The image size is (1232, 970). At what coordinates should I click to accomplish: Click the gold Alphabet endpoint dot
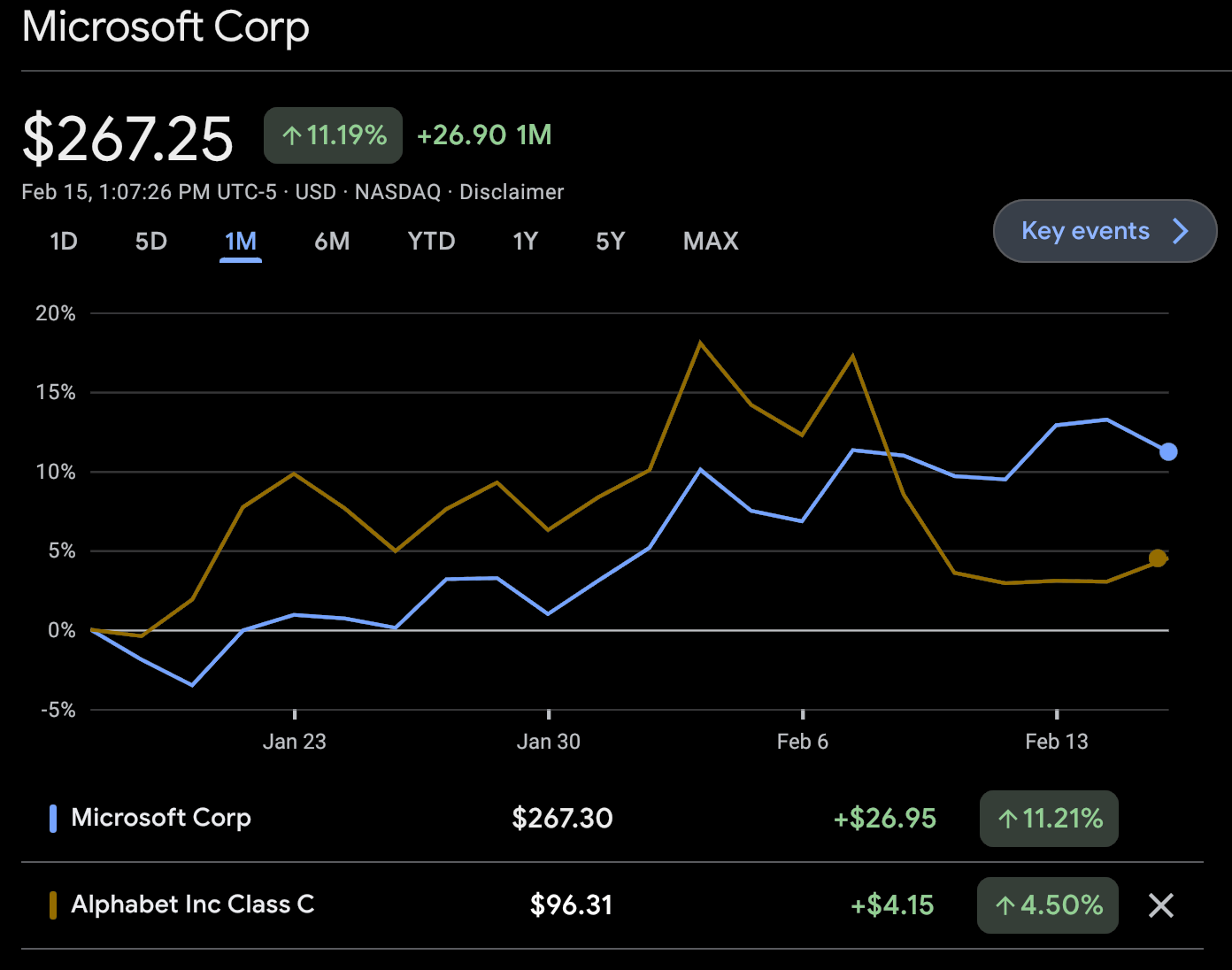coord(1158,558)
